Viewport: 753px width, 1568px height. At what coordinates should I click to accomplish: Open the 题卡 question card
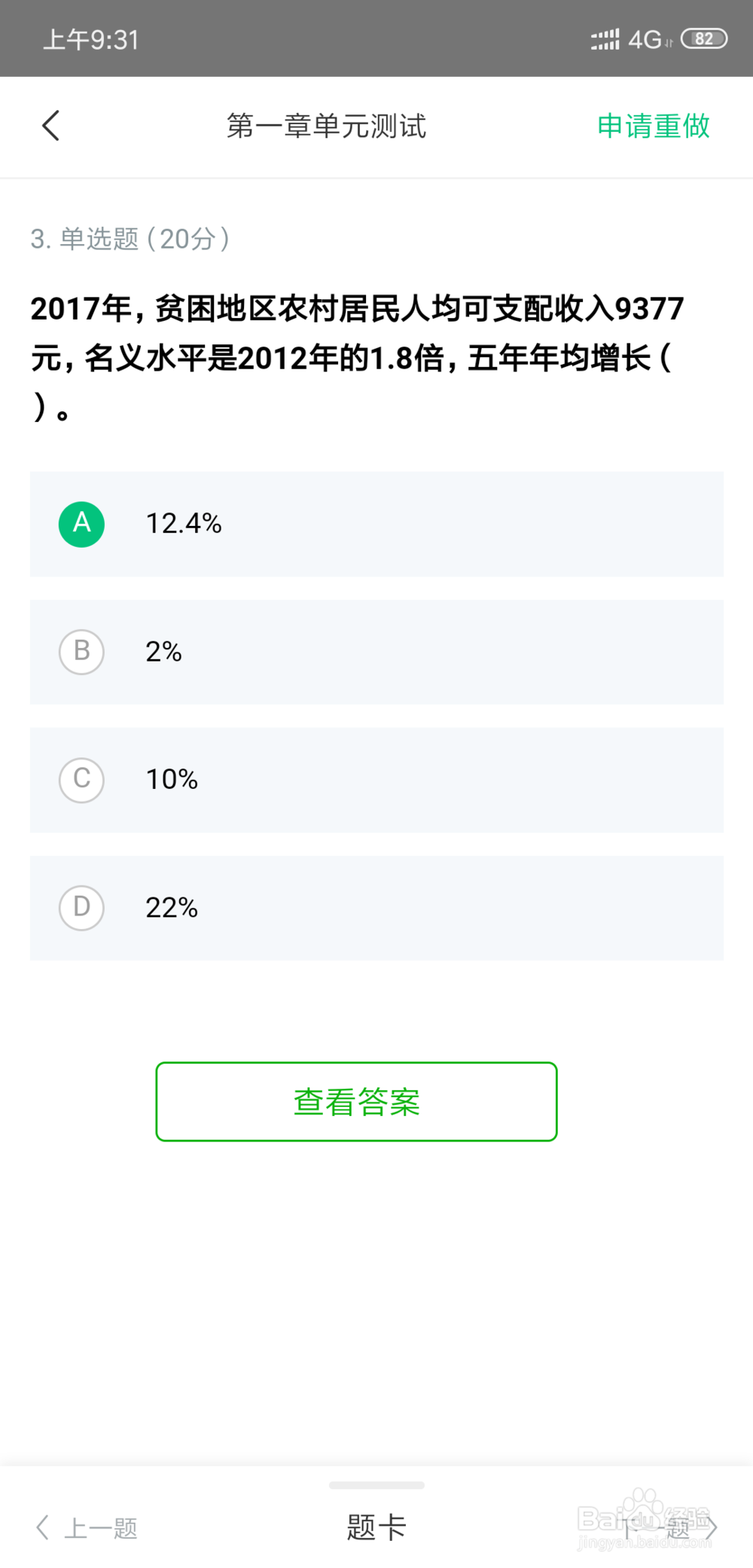pos(376,1527)
